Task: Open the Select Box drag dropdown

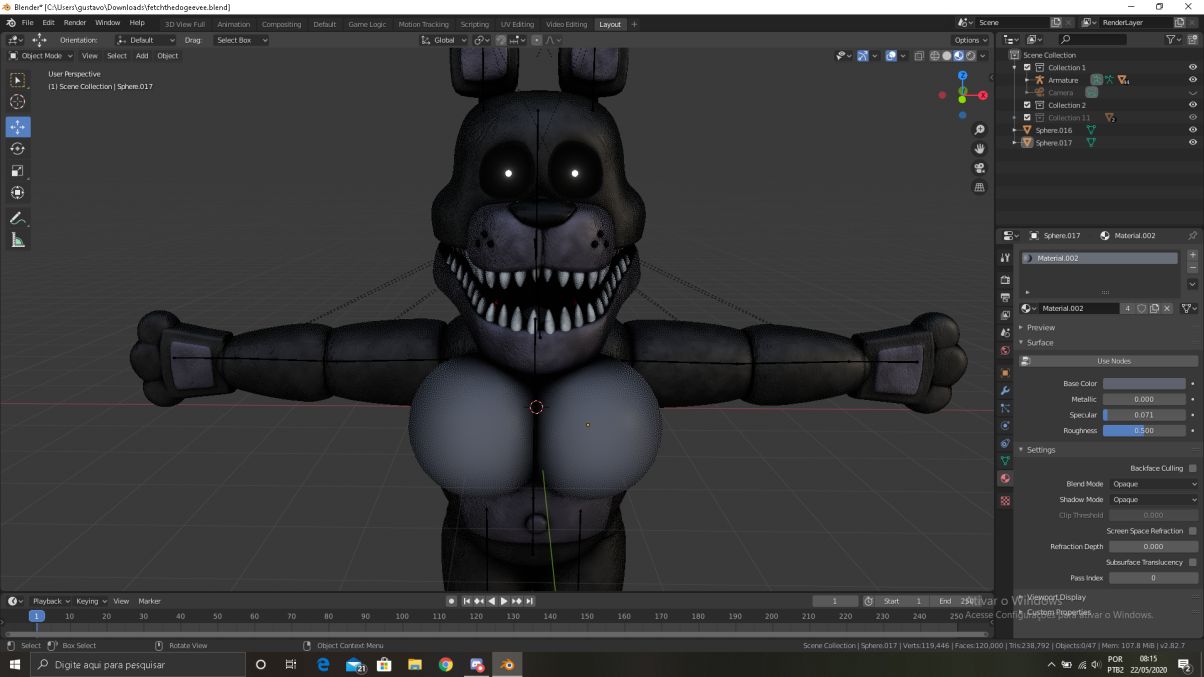Action: (x=241, y=40)
